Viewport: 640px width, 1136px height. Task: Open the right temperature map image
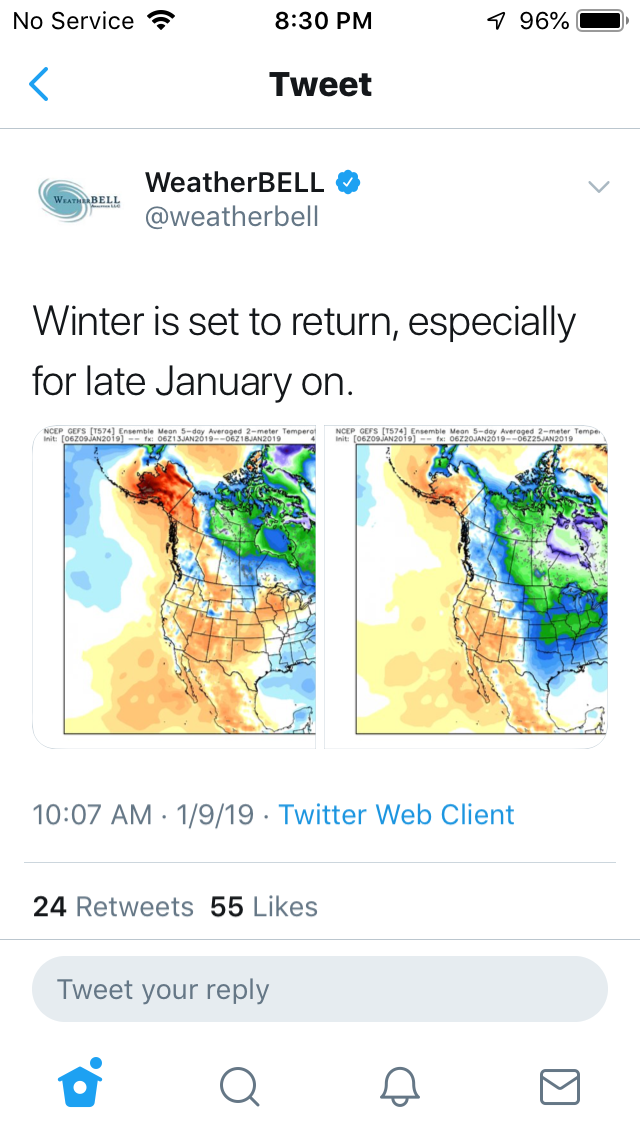[467, 587]
